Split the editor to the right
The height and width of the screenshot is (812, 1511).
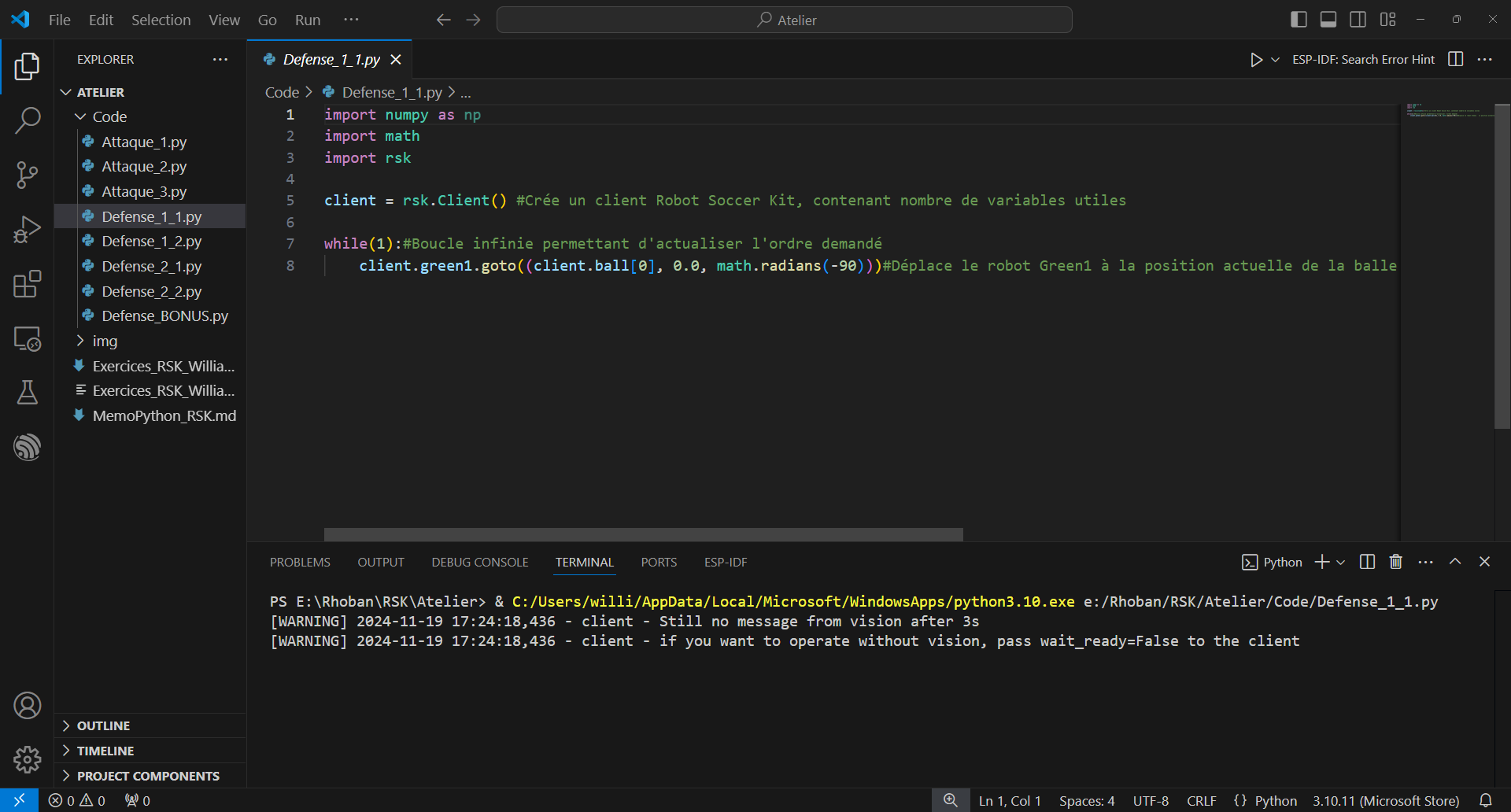click(x=1455, y=60)
